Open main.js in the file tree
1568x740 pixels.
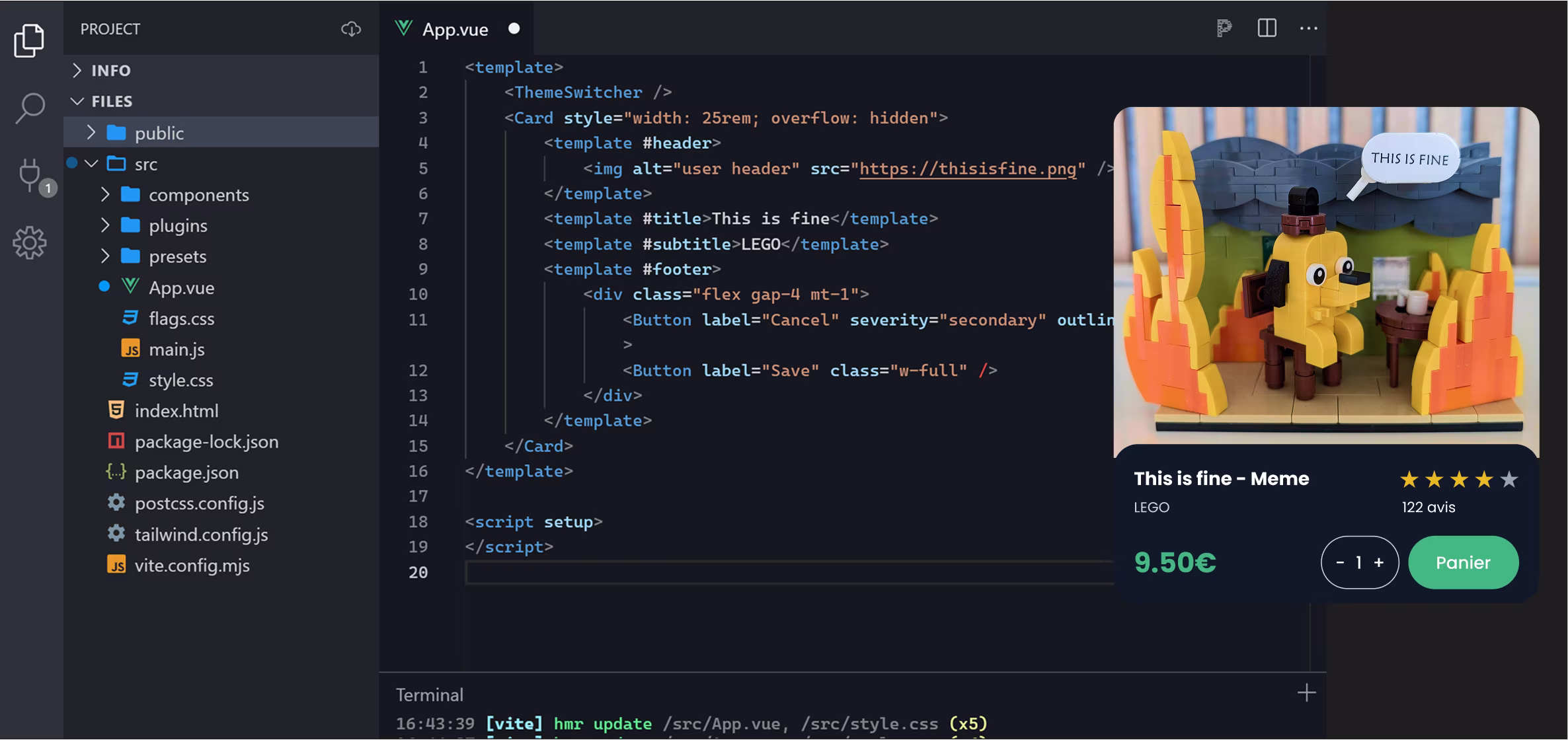tap(176, 350)
